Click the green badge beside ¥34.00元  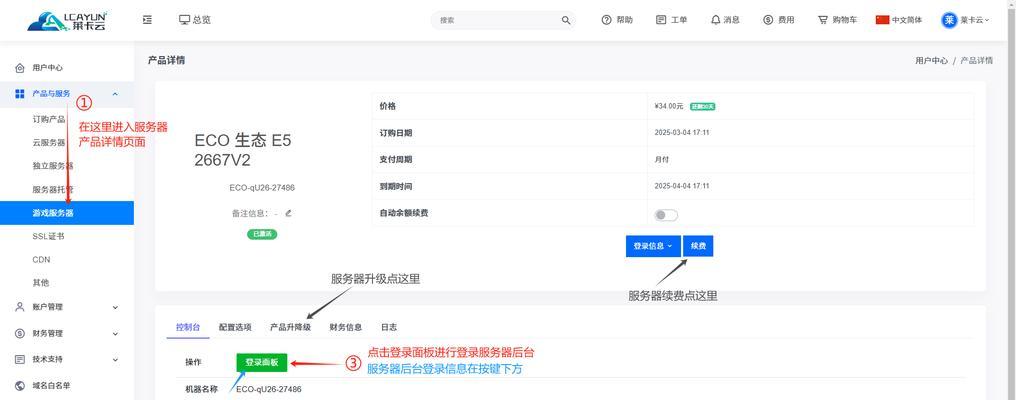coord(702,106)
